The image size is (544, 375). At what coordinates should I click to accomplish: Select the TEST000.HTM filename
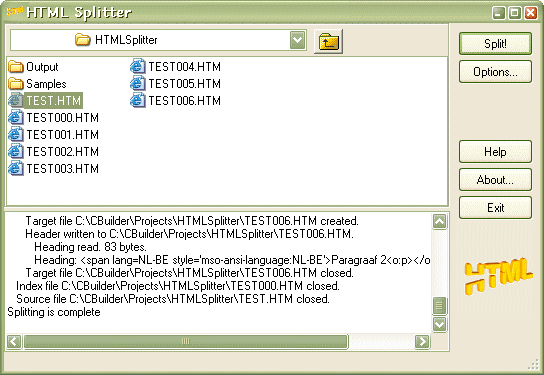point(62,118)
